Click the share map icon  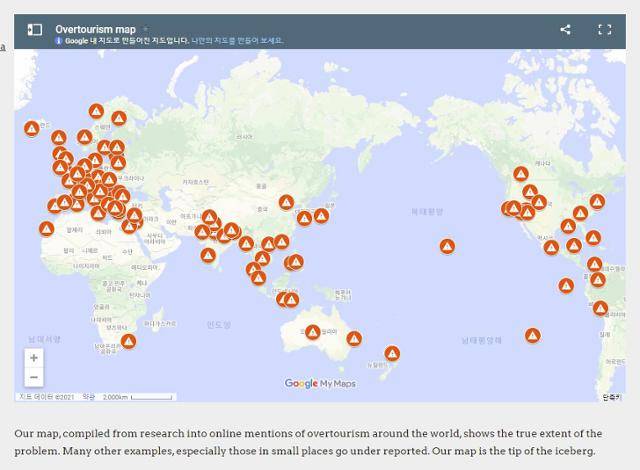pyautogui.click(x=565, y=30)
